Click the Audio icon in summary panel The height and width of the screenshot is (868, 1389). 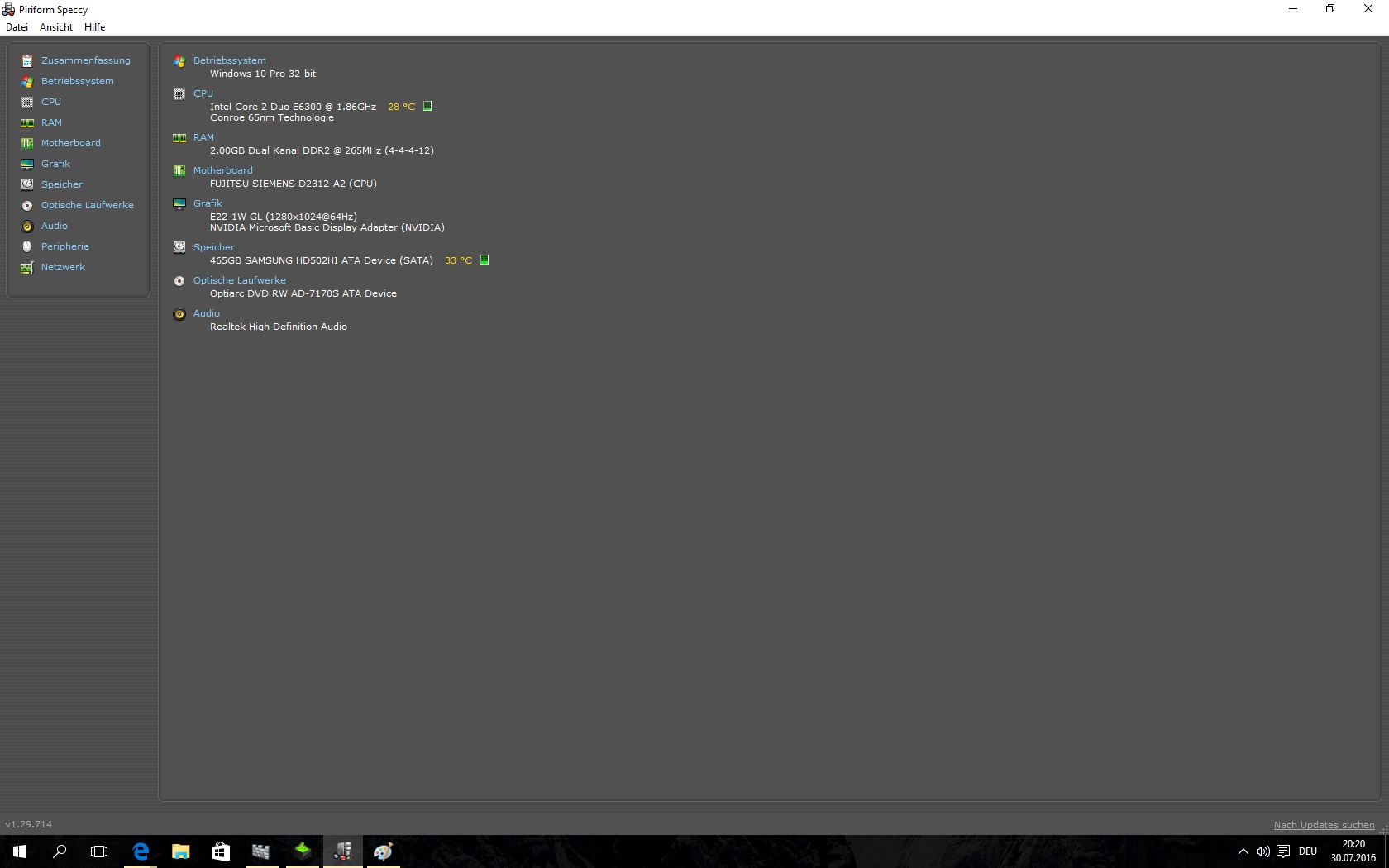tap(179, 314)
